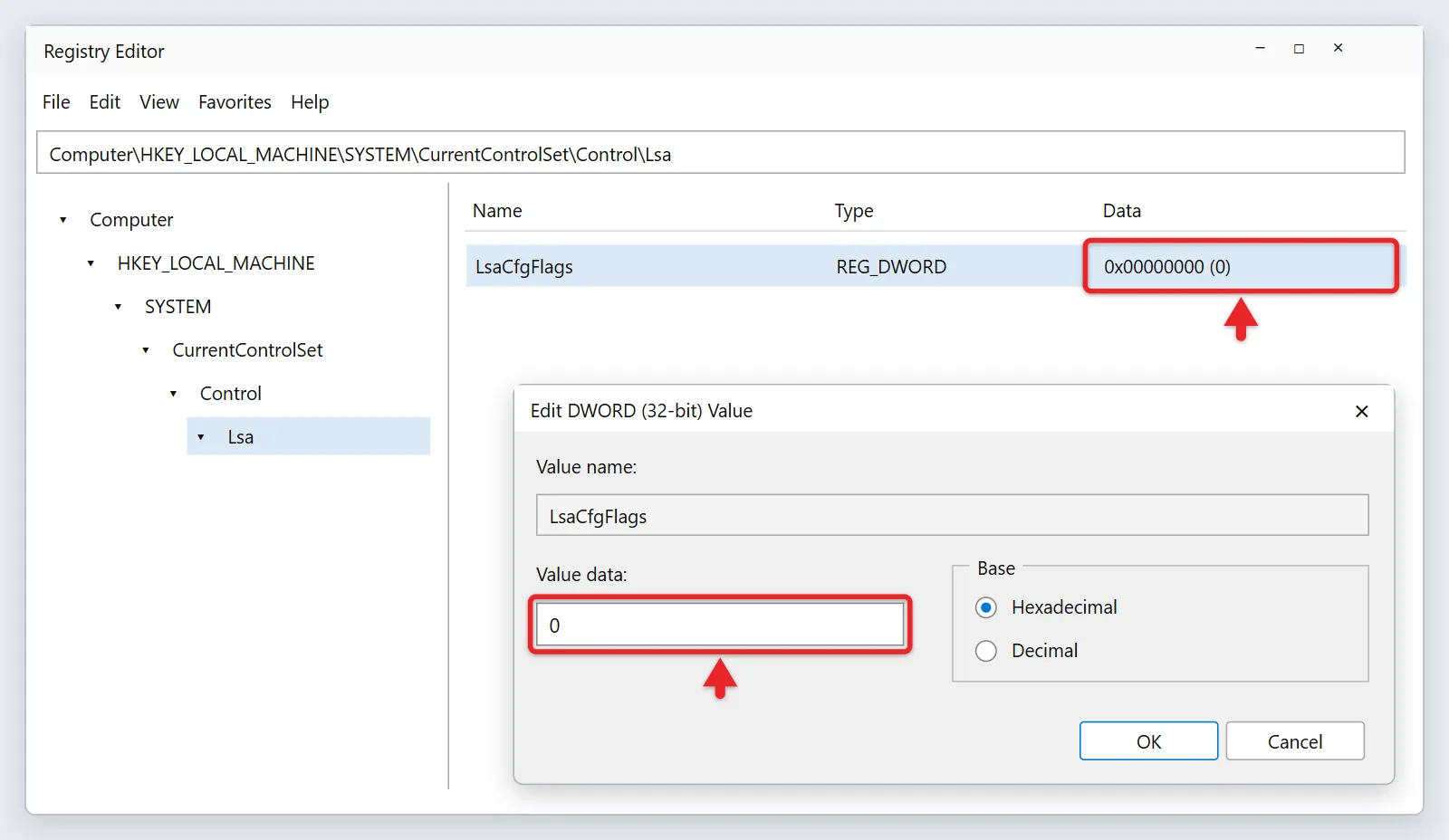Minimize the Registry Editor window
This screenshot has height=840, width=1449.
[1260, 48]
